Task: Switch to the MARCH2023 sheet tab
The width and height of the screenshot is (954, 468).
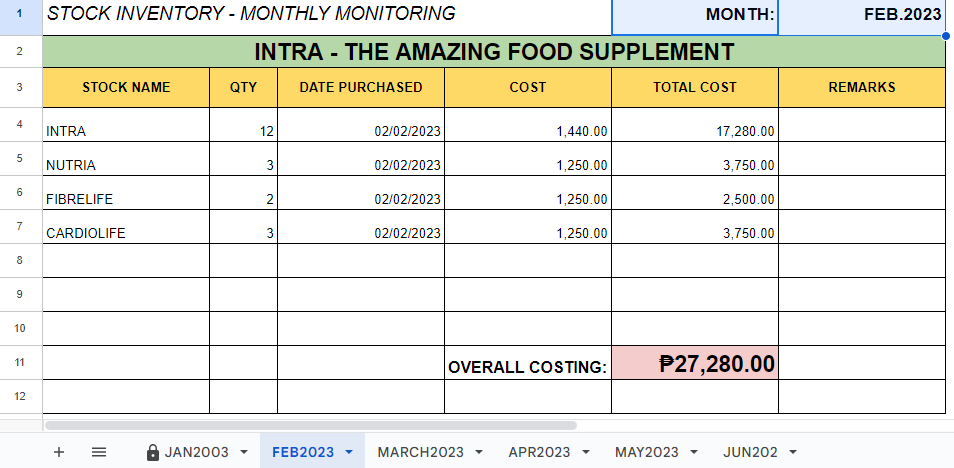Action: (420, 452)
